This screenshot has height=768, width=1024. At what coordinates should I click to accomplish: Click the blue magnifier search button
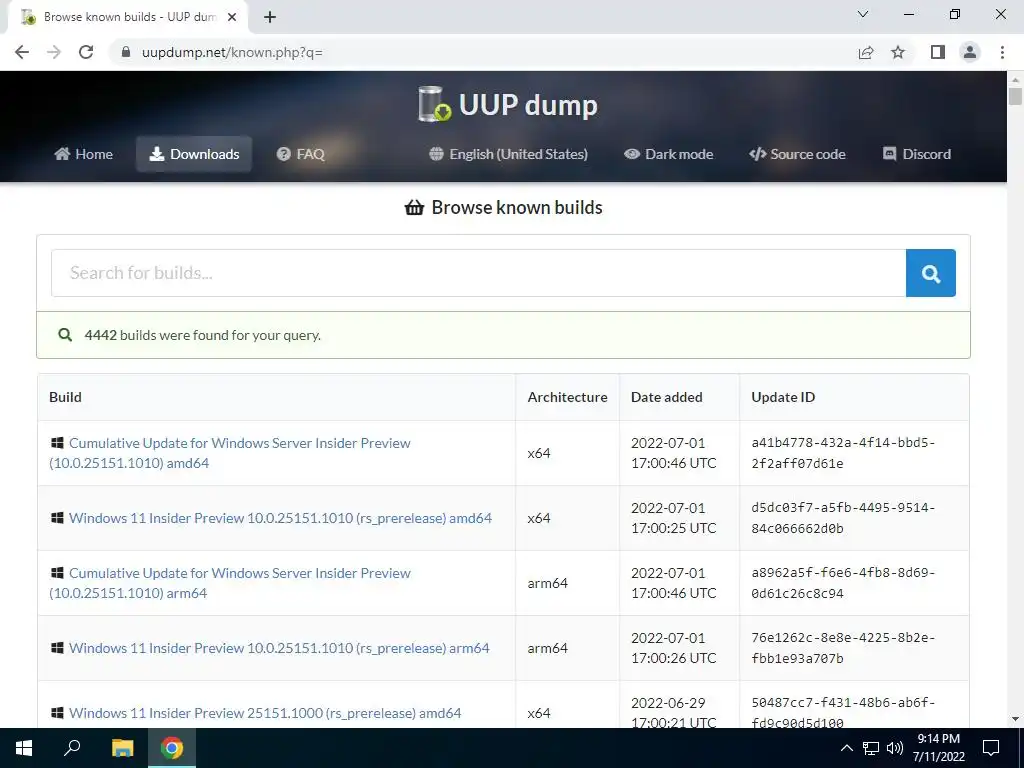pyautogui.click(x=931, y=273)
